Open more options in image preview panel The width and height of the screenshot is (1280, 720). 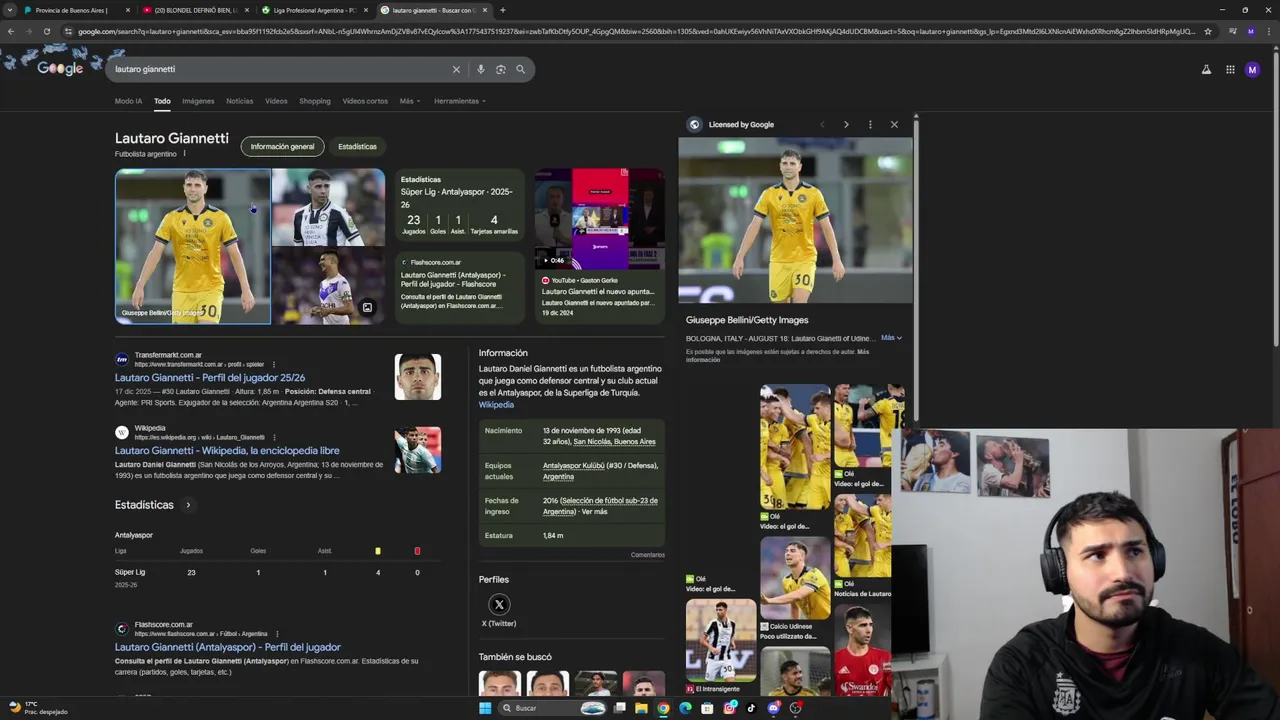click(x=870, y=124)
